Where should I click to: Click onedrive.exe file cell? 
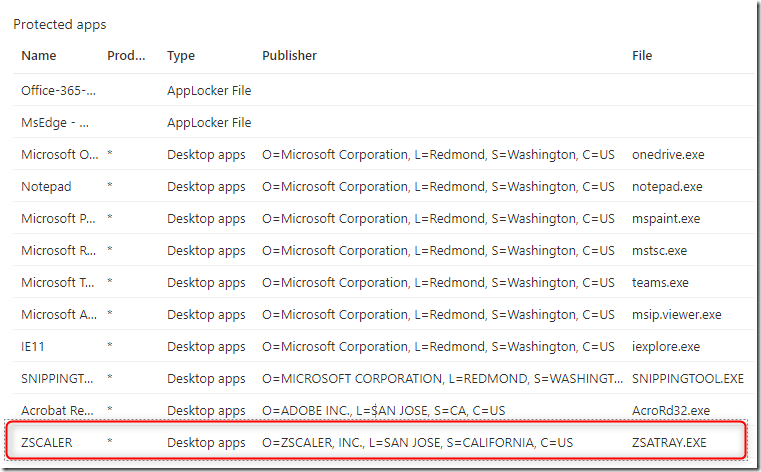click(x=668, y=155)
